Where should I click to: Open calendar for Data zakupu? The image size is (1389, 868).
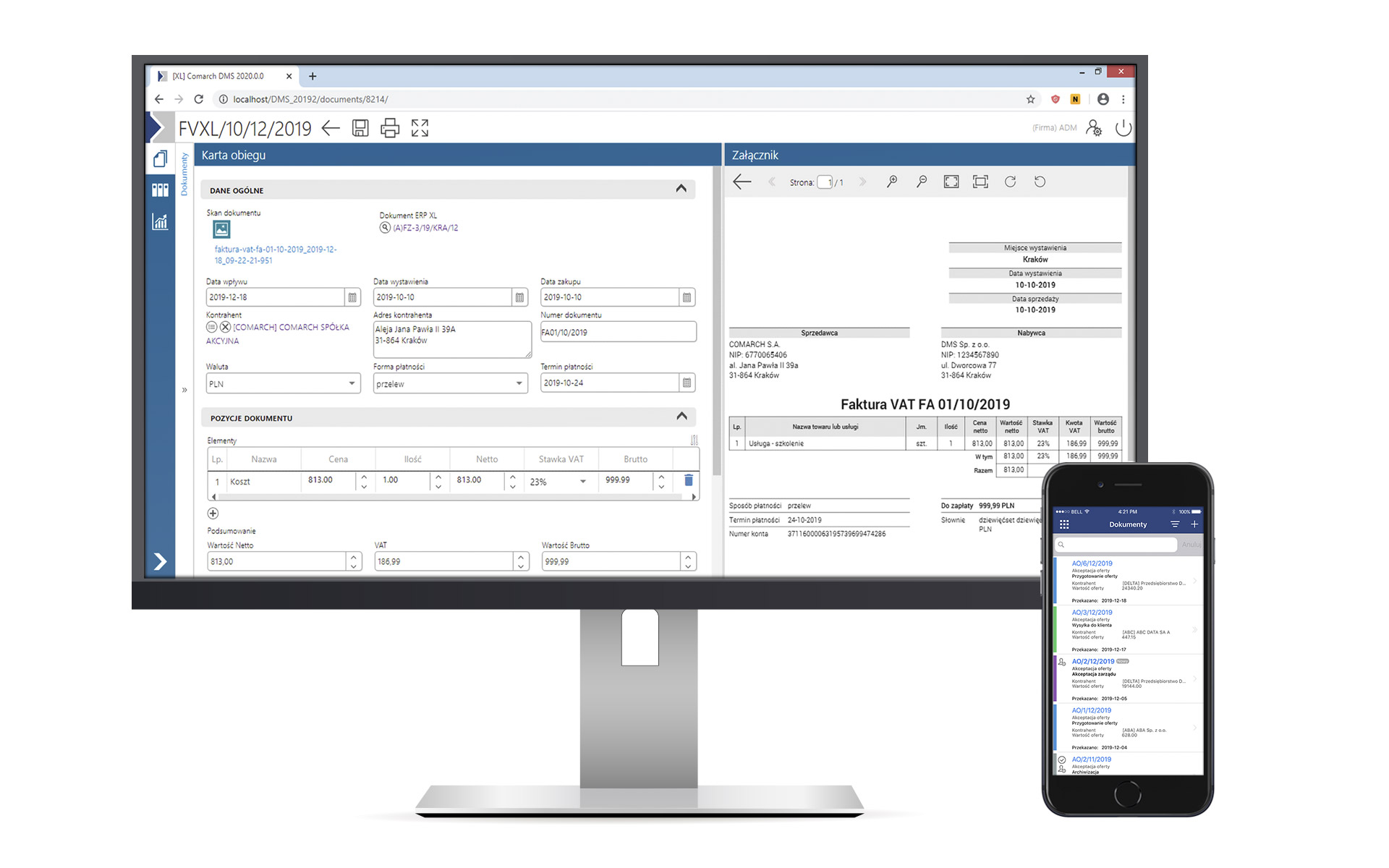tap(687, 297)
